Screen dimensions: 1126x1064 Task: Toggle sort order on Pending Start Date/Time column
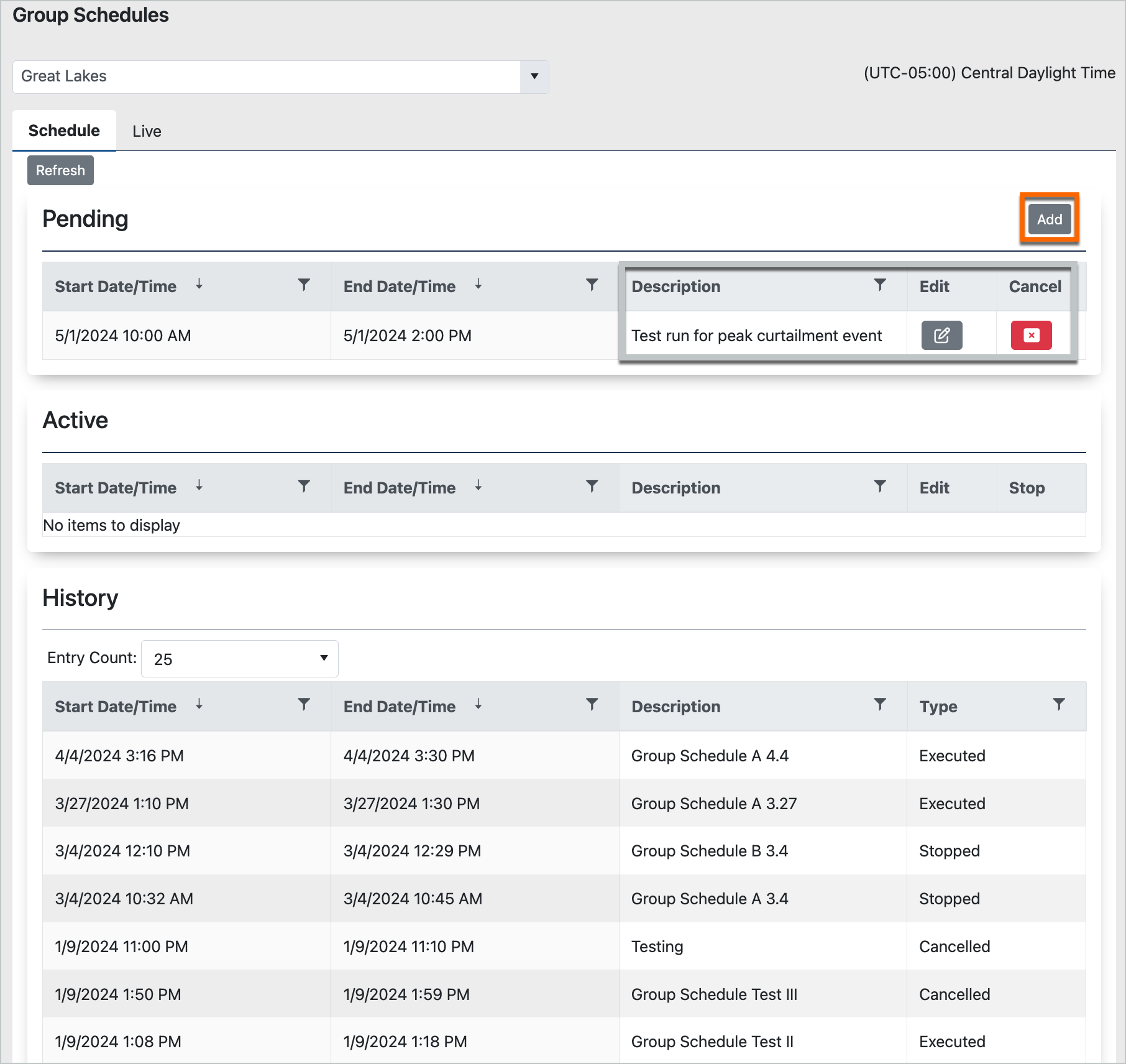[x=199, y=285]
